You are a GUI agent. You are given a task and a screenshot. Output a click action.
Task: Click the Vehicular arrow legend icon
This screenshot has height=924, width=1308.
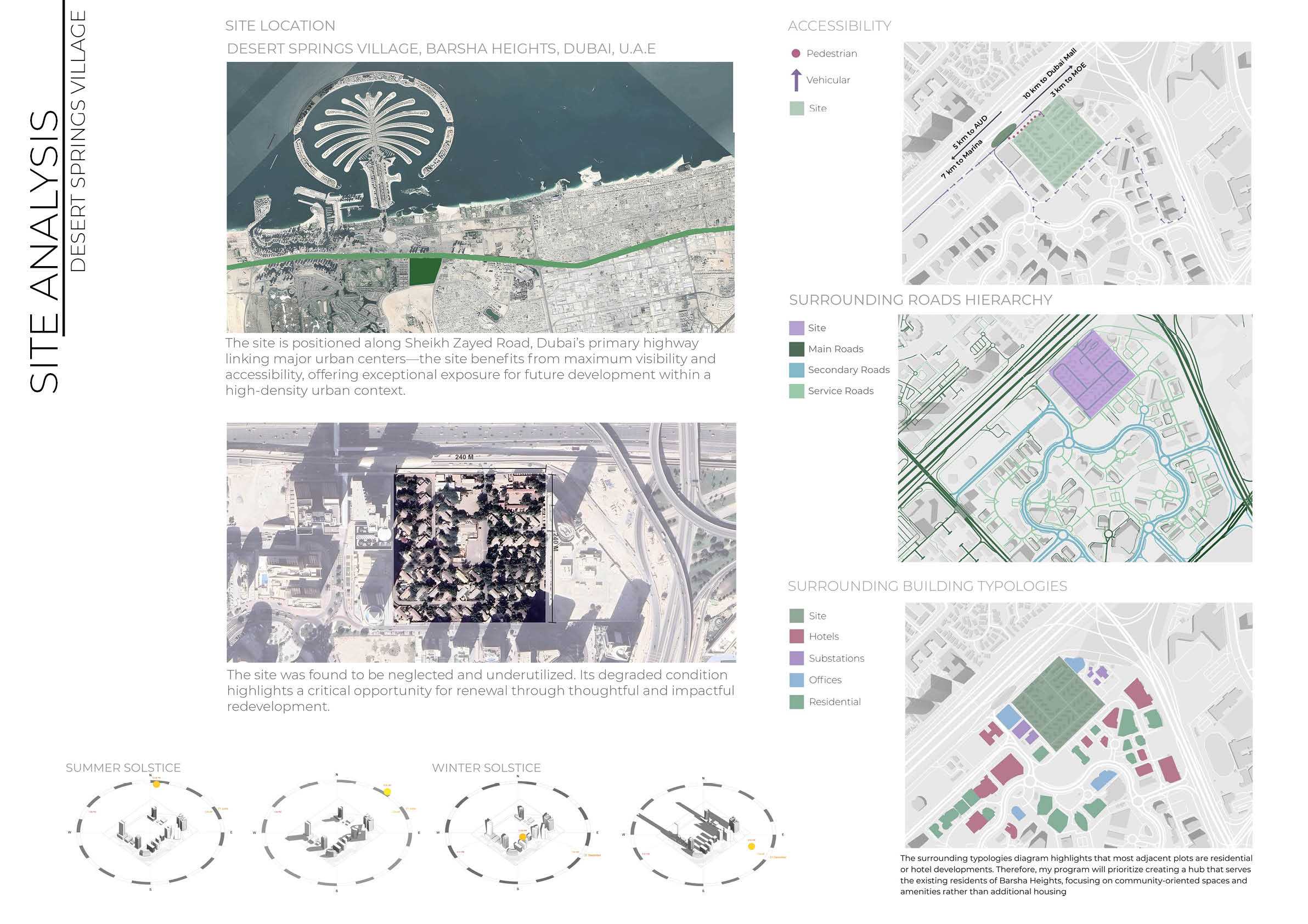coord(797,80)
